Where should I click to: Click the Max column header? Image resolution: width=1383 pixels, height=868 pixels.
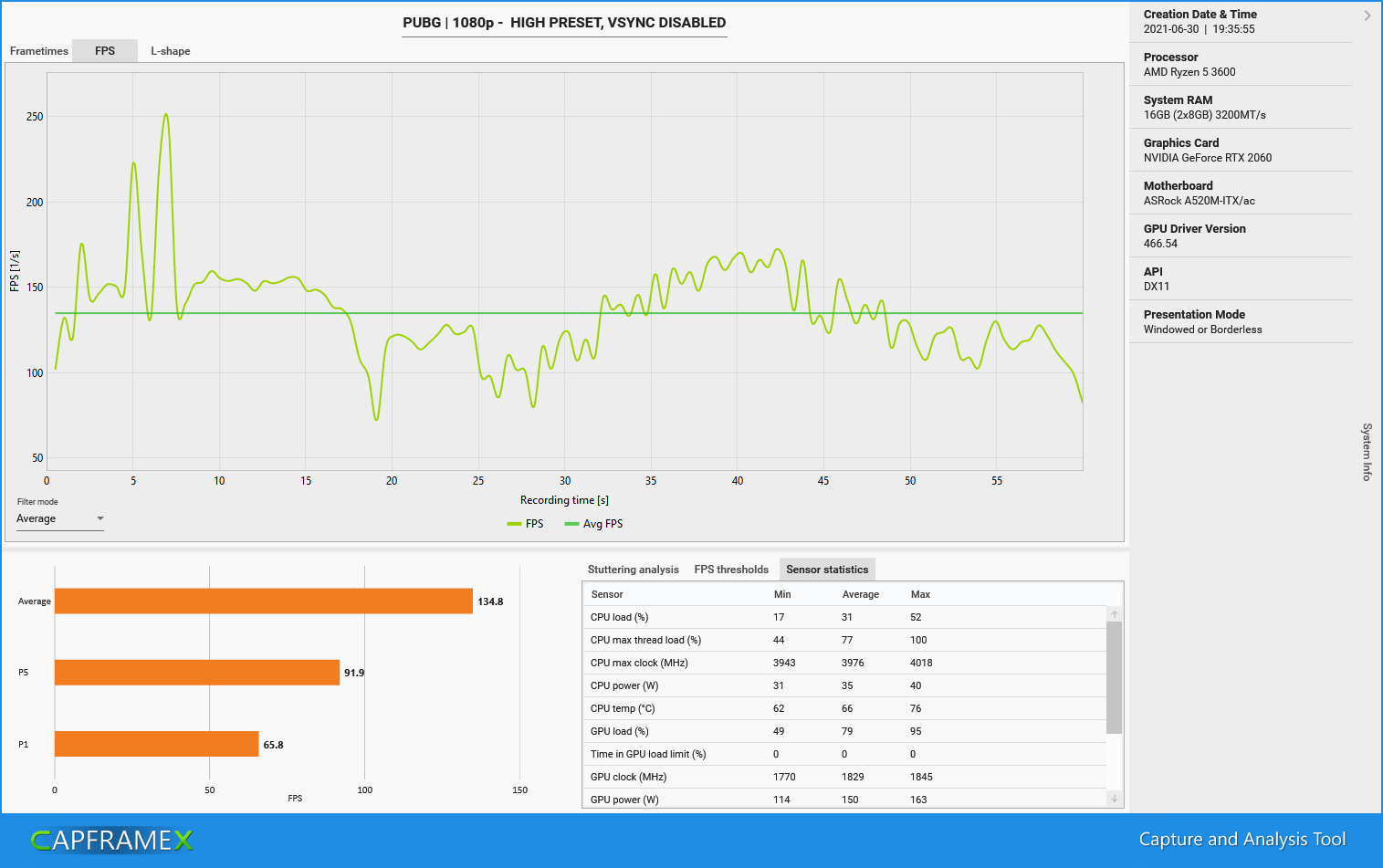tap(920, 594)
